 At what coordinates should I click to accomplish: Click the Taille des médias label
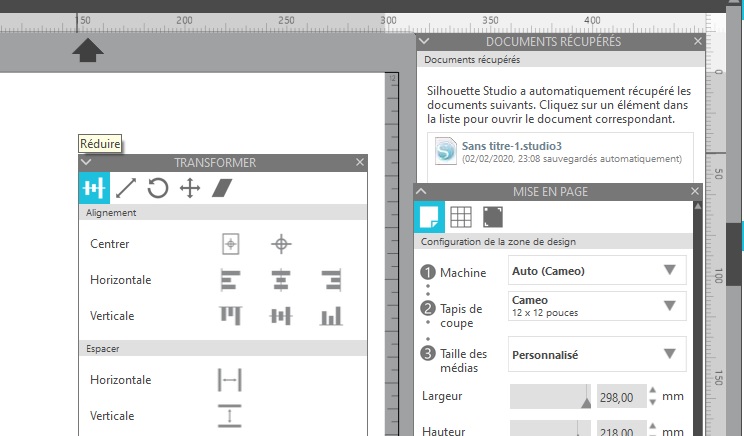(463, 361)
